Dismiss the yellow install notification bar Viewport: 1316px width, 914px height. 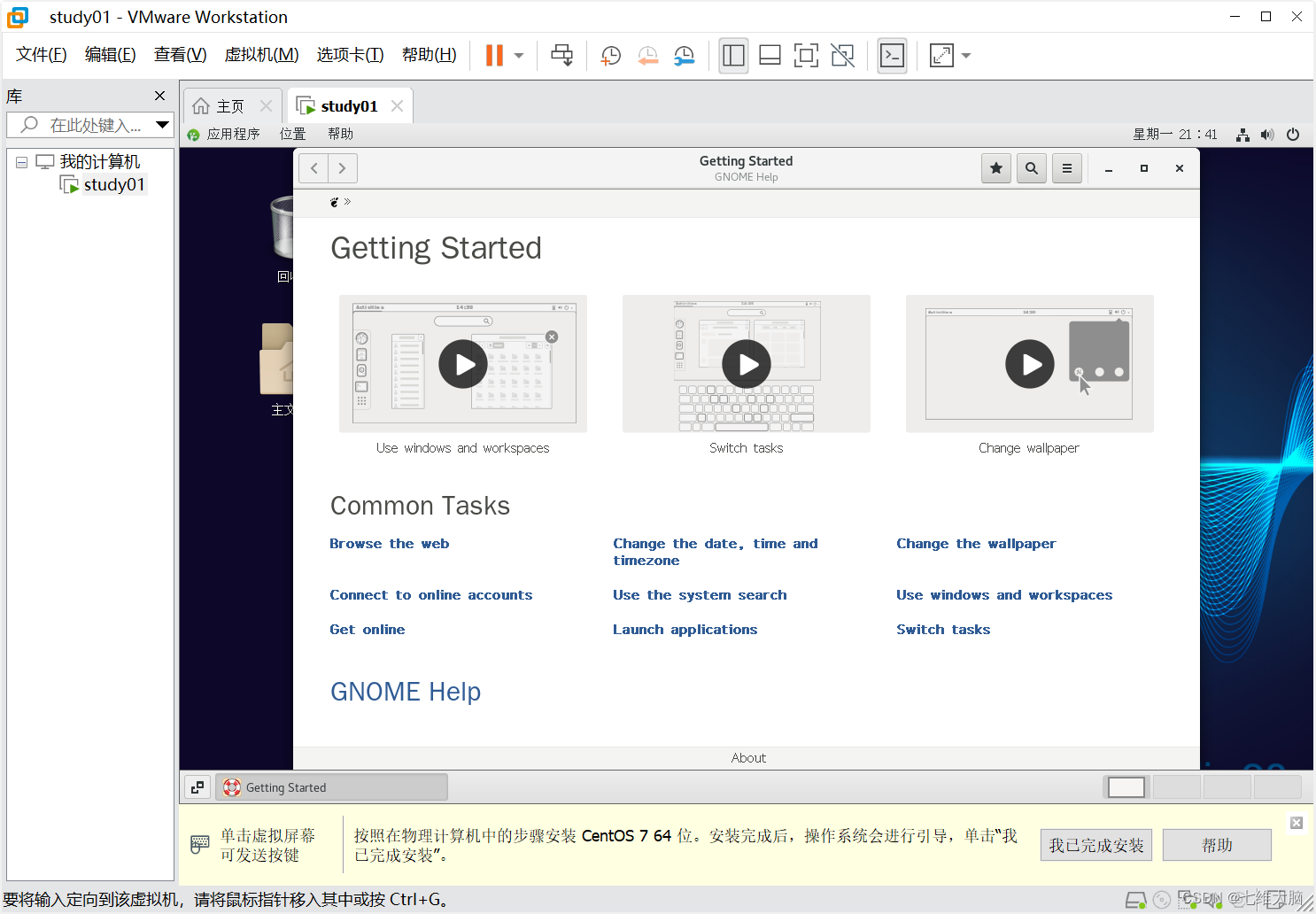1297,823
